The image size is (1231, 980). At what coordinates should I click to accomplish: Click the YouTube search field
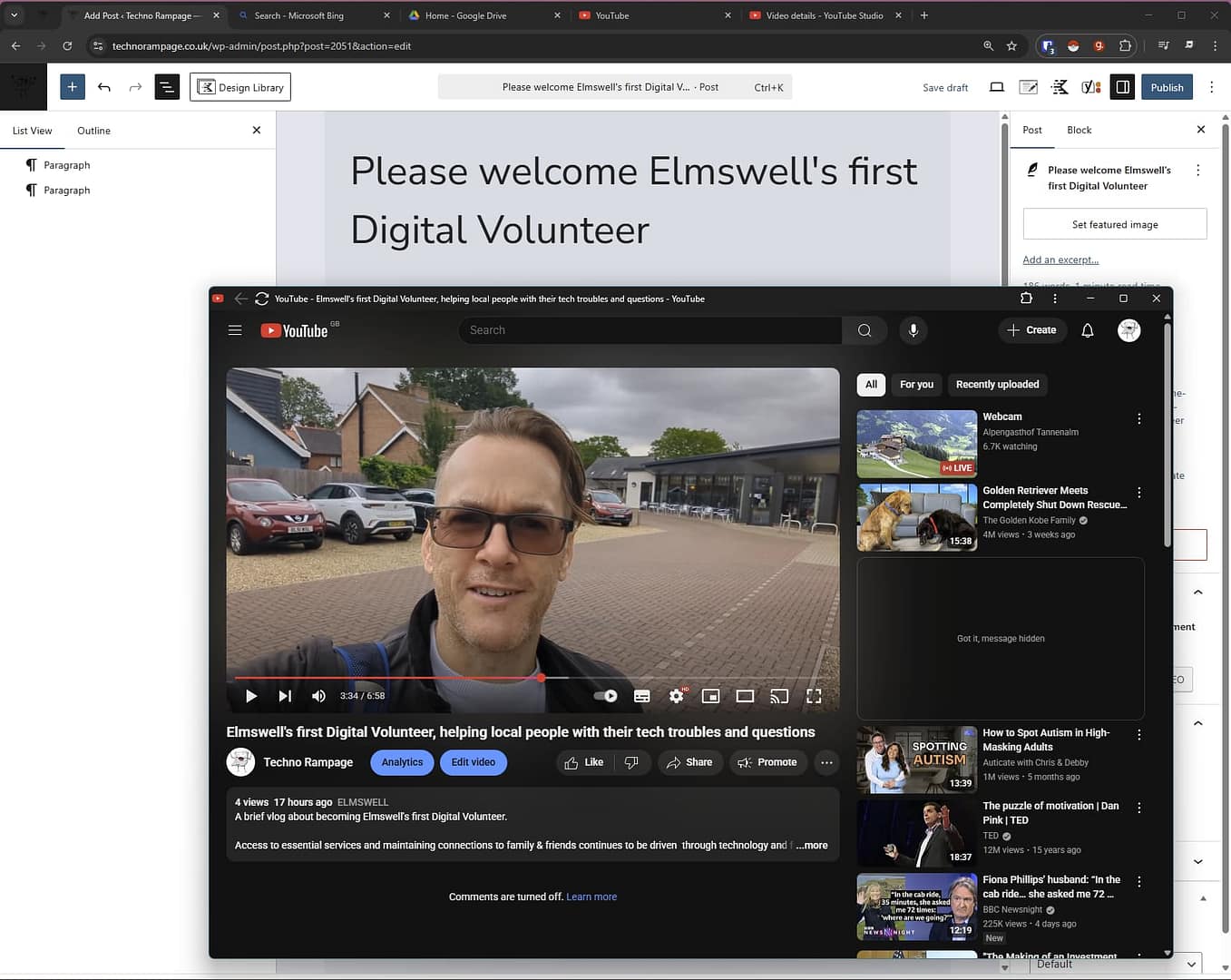[x=650, y=330]
